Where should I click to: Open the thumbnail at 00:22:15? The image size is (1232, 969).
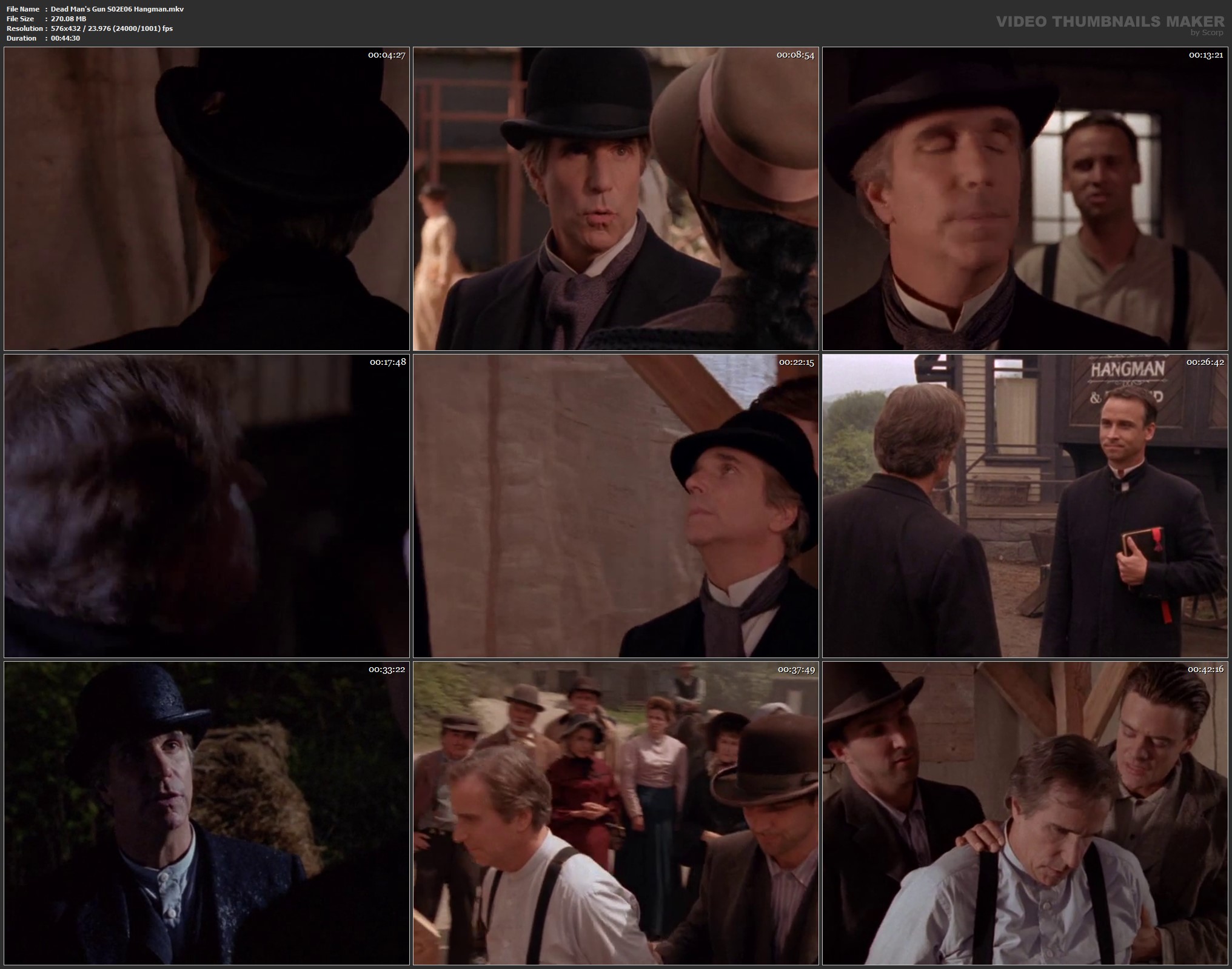click(x=615, y=506)
